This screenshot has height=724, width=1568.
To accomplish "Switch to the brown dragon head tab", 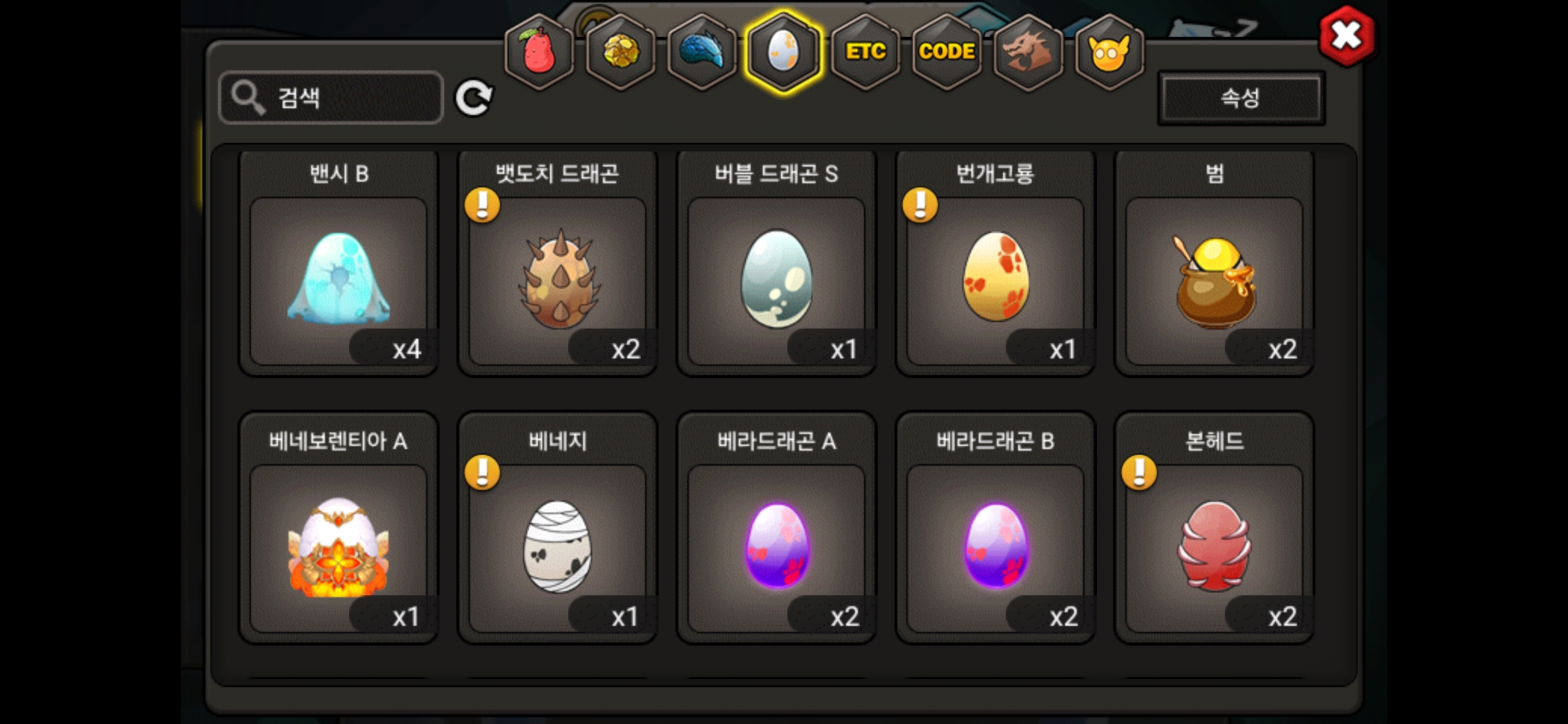I will pyautogui.click(x=1028, y=52).
